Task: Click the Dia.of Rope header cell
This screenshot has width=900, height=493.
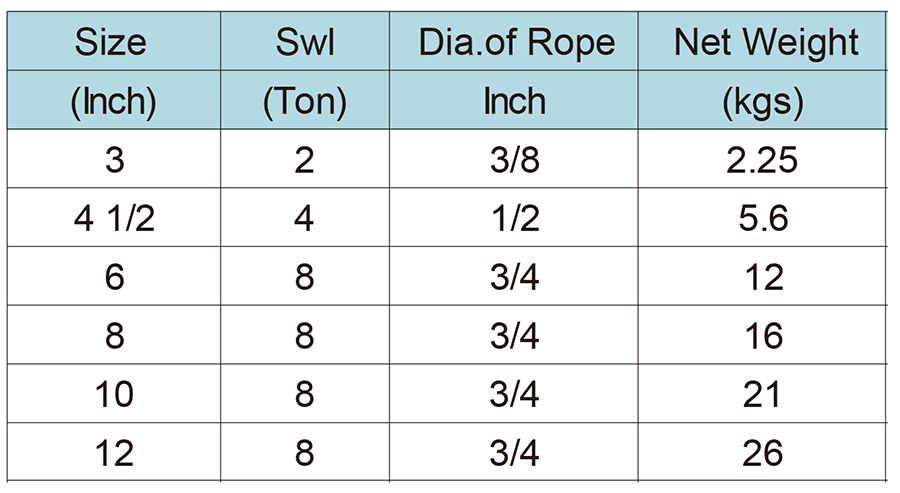Action: click(514, 41)
